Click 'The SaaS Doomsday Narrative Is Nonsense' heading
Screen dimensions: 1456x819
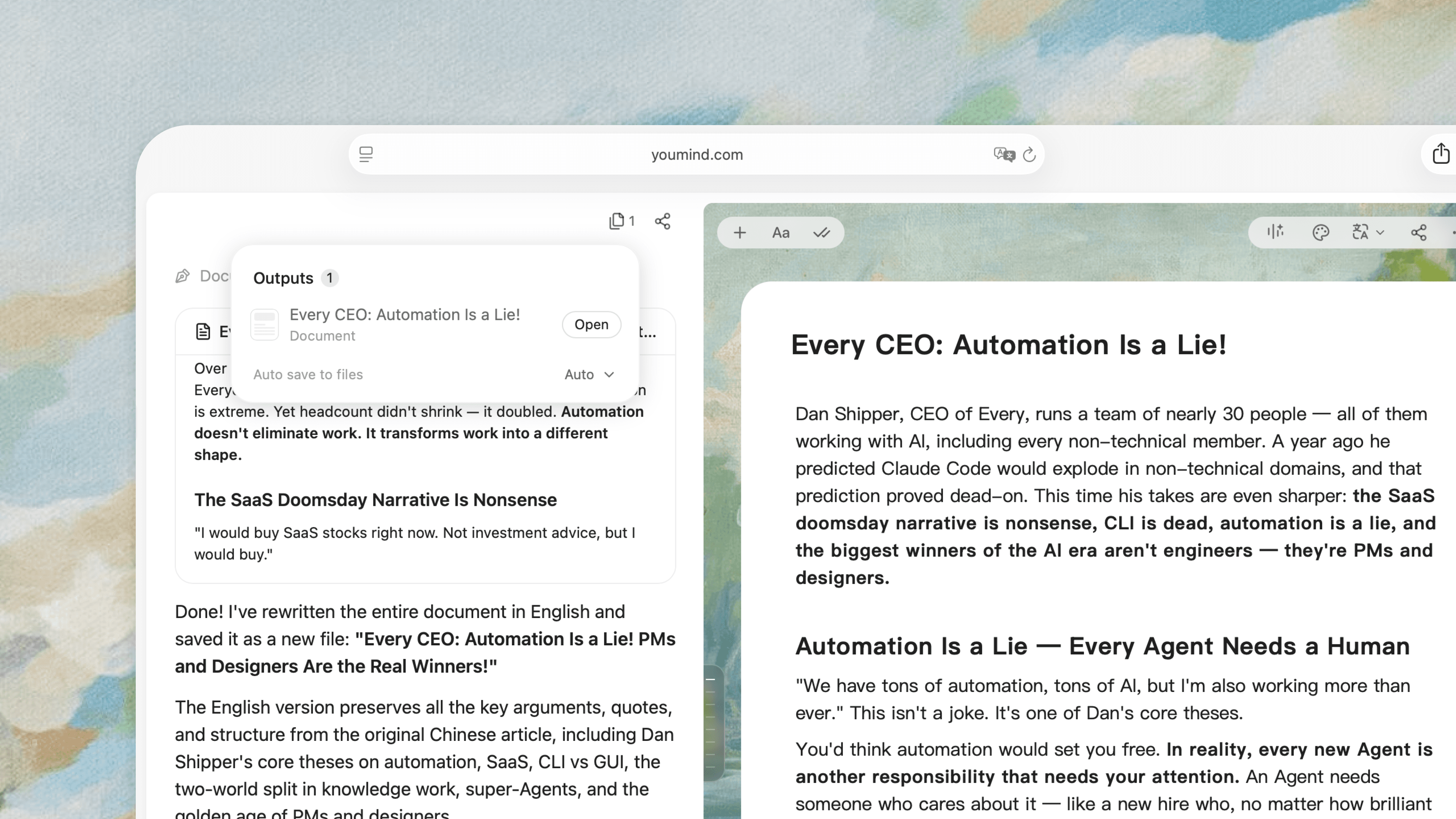tap(375, 500)
